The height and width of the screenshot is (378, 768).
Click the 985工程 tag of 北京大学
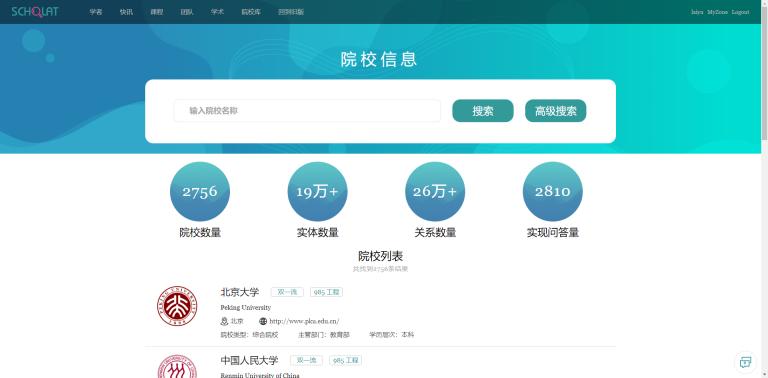(x=326, y=292)
